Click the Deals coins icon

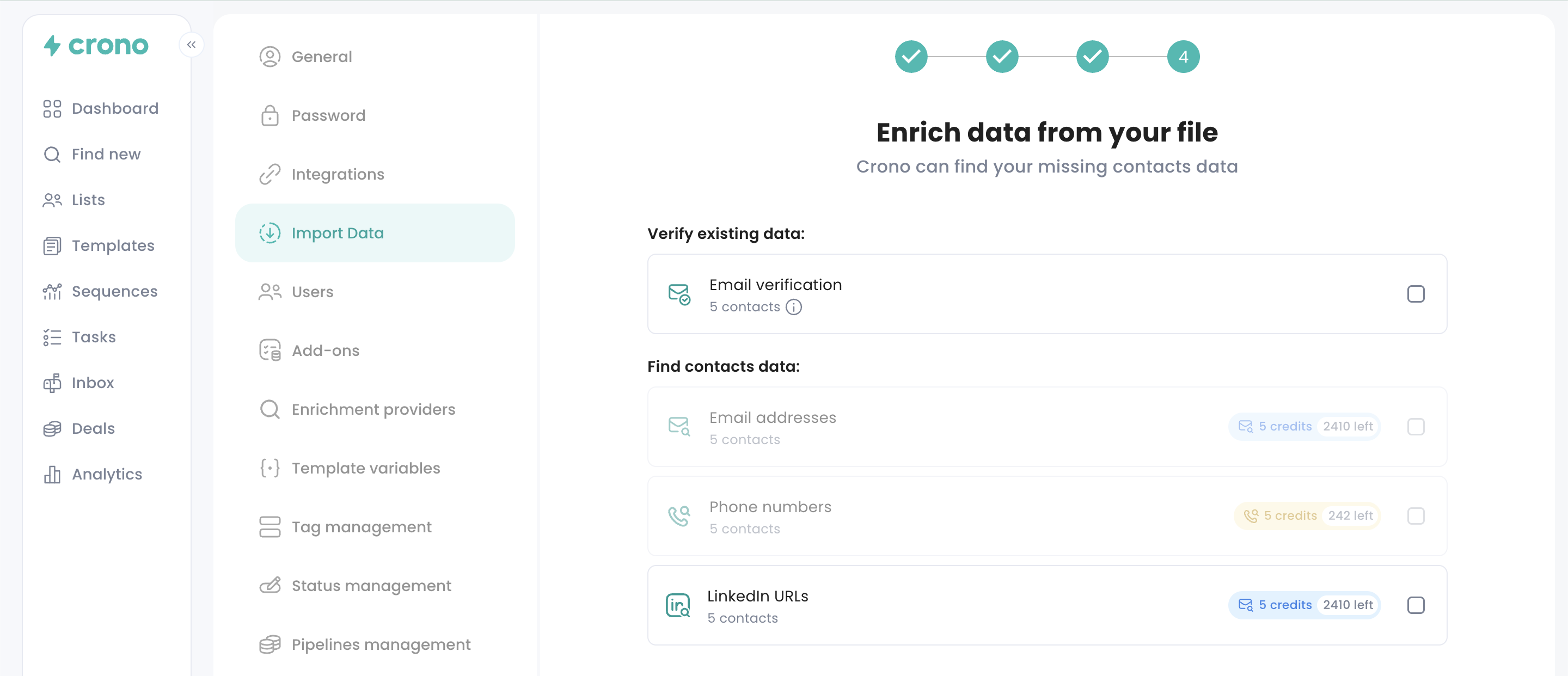(x=52, y=428)
